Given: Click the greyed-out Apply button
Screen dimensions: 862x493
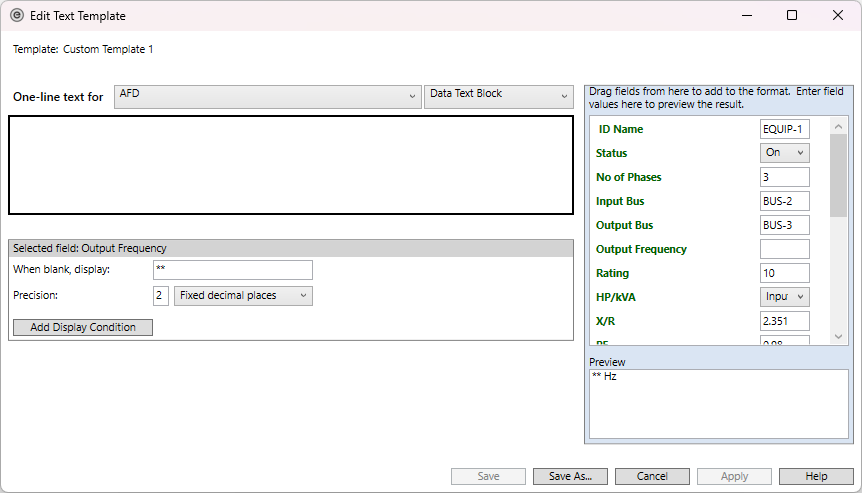Looking at the screenshot, I should [x=734, y=477].
